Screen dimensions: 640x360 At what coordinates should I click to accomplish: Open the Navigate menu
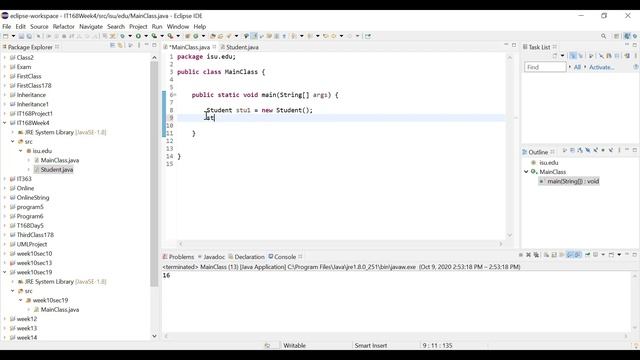point(91,27)
